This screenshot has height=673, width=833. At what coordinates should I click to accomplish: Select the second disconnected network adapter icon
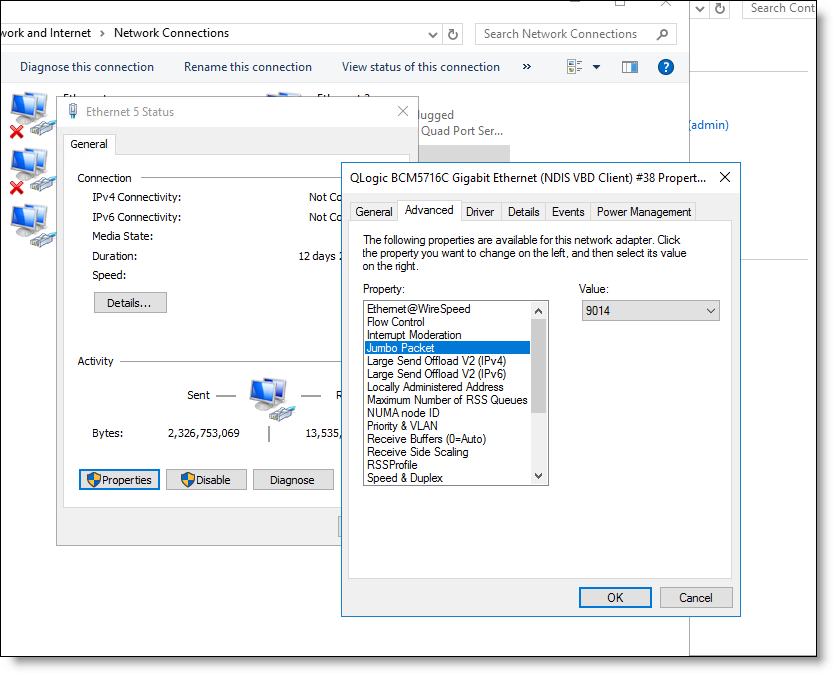pyautogui.click(x=31, y=171)
